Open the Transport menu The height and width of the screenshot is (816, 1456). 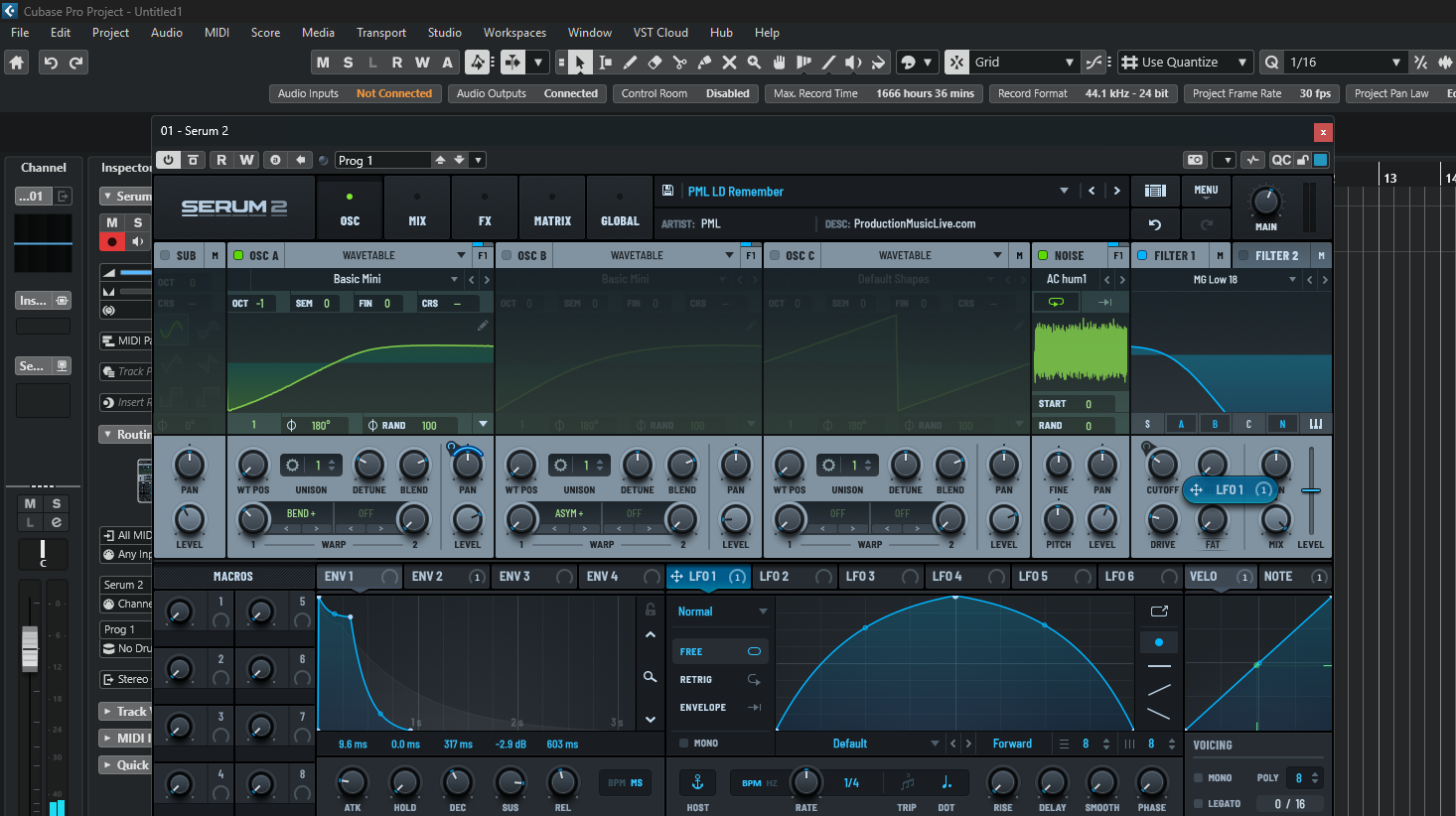381,33
